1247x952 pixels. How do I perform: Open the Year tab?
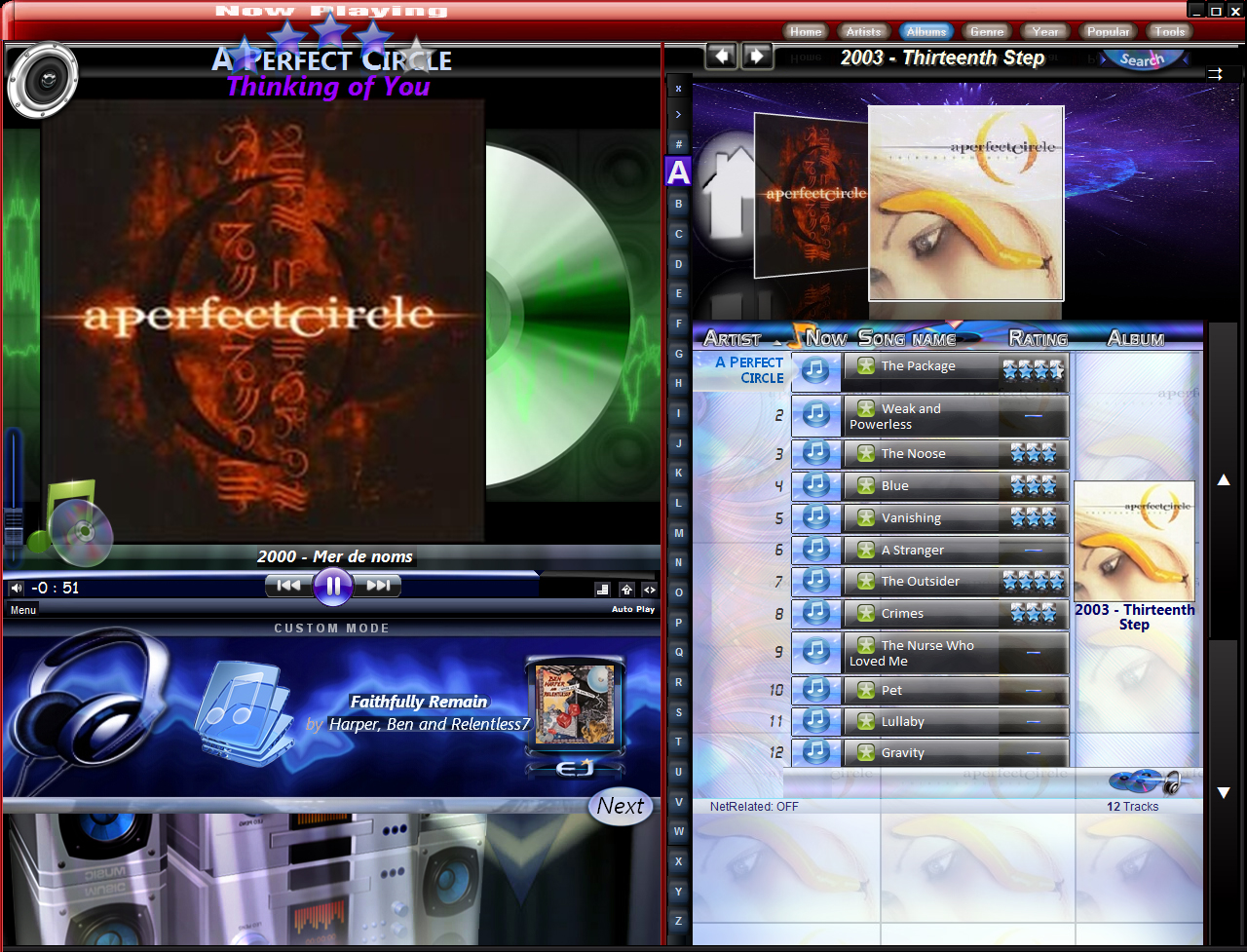click(x=1045, y=31)
